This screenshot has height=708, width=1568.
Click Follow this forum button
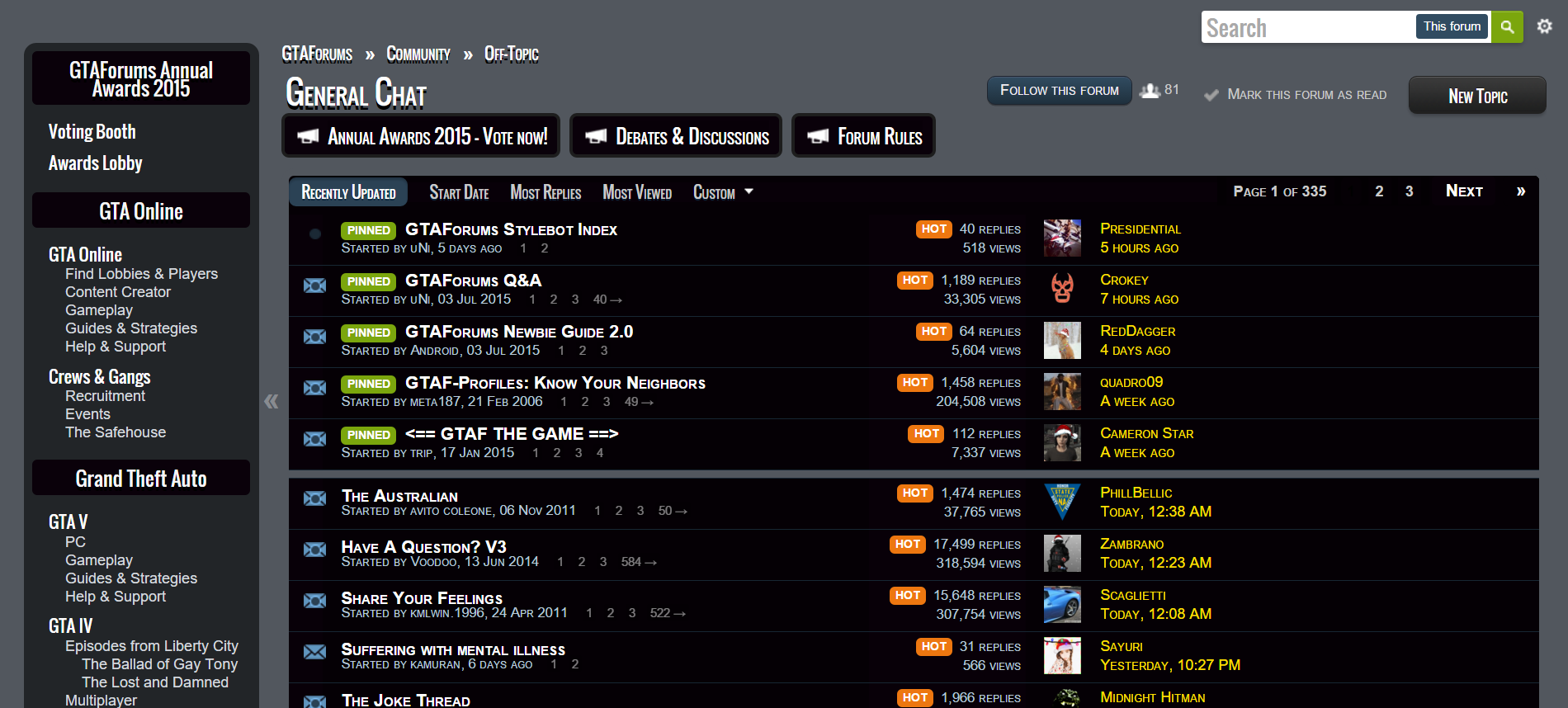pos(1060,90)
